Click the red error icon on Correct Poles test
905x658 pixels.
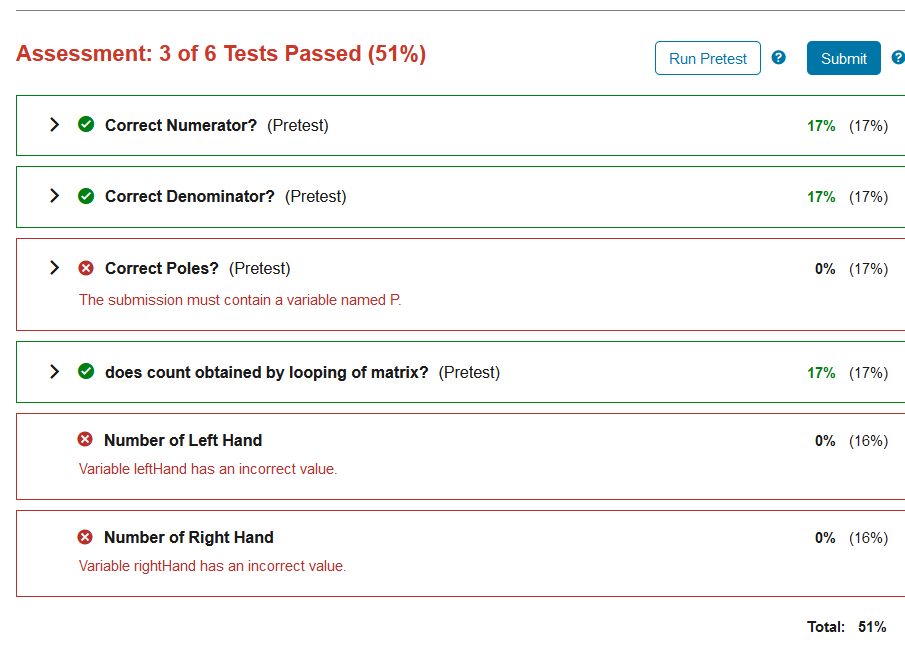86,267
